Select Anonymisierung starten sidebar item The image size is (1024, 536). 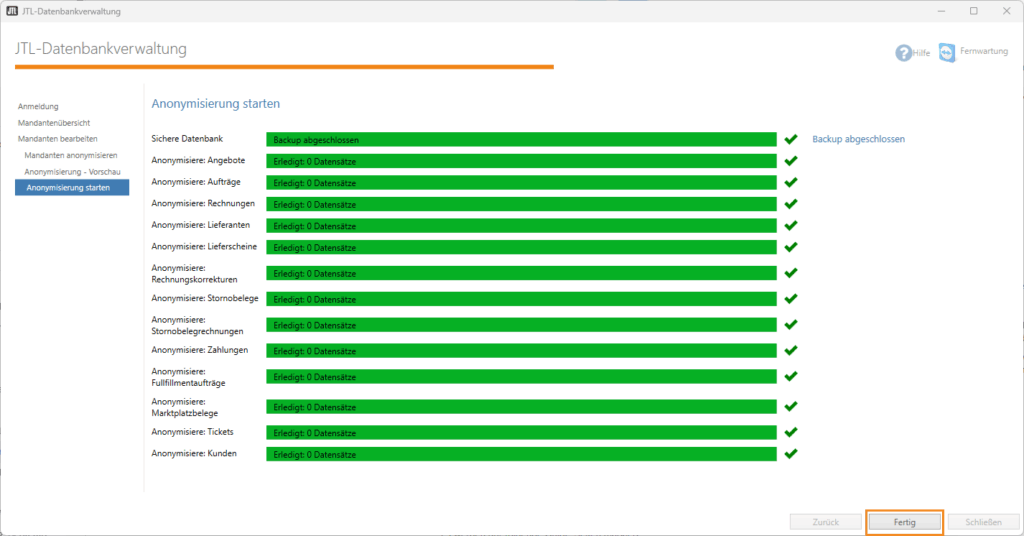pyautogui.click(x=68, y=187)
